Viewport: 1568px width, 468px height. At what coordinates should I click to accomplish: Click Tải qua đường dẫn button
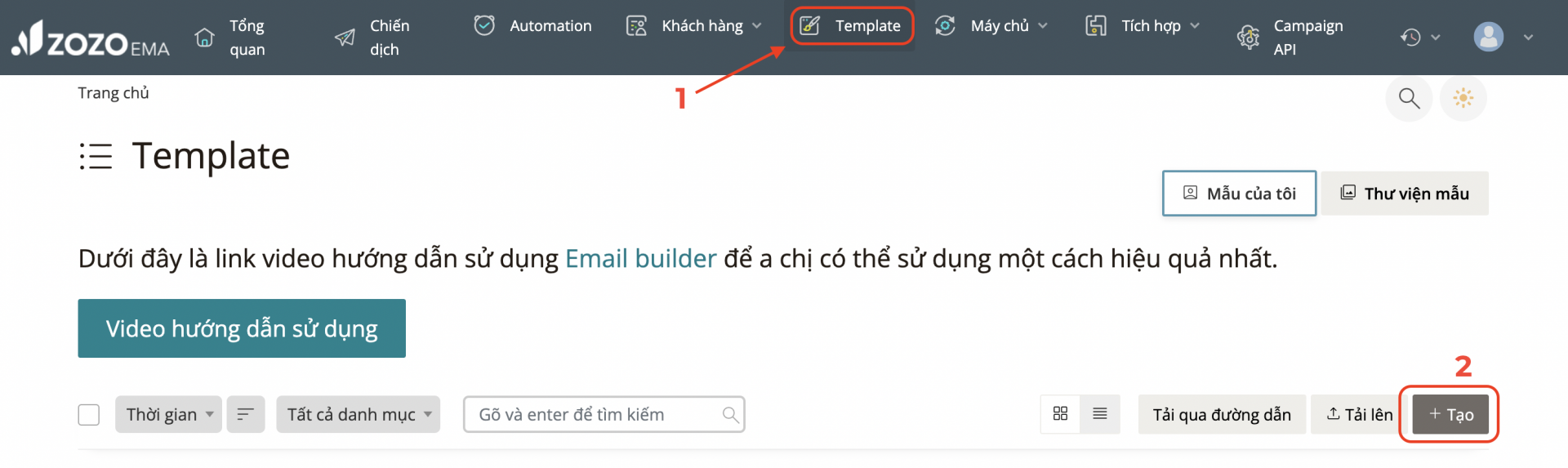point(1222,415)
